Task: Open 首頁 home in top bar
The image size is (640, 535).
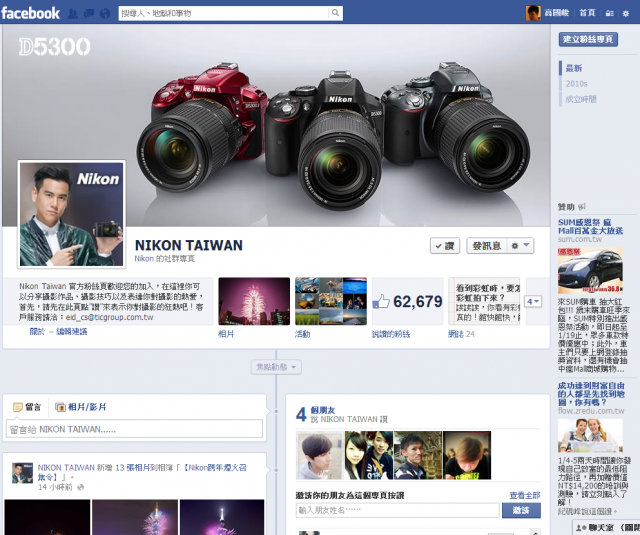Action: pos(587,13)
